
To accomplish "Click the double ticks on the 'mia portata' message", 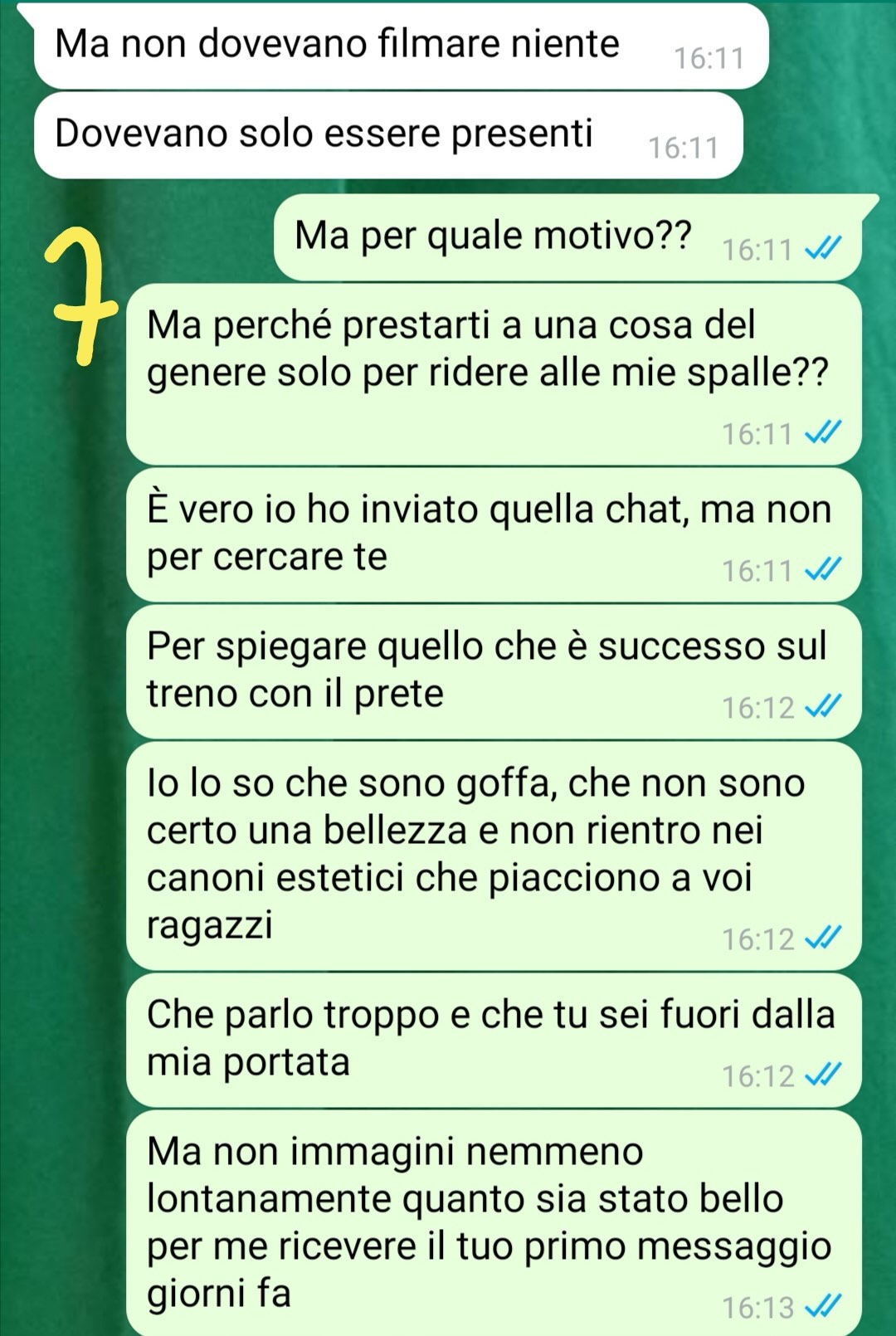I will (824, 1075).
